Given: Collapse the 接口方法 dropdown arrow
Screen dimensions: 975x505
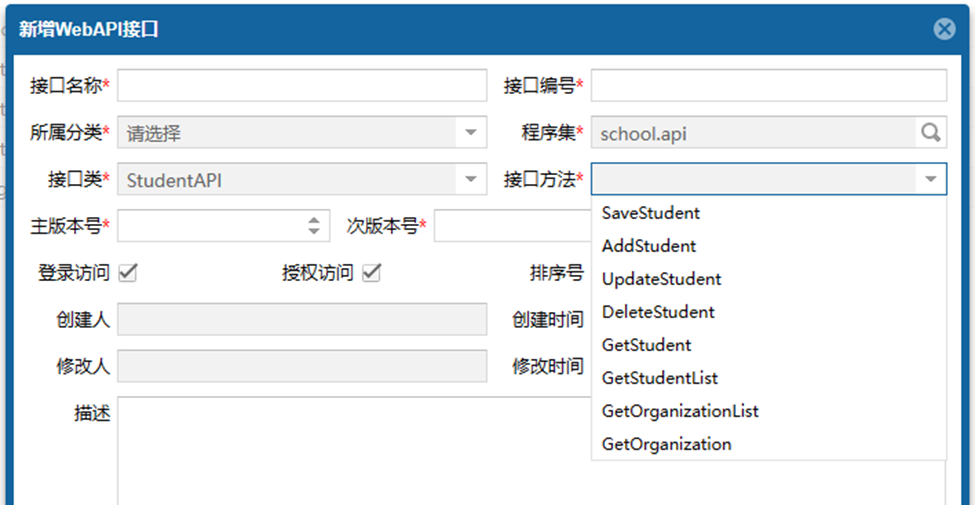Looking at the screenshot, I should (x=931, y=179).
